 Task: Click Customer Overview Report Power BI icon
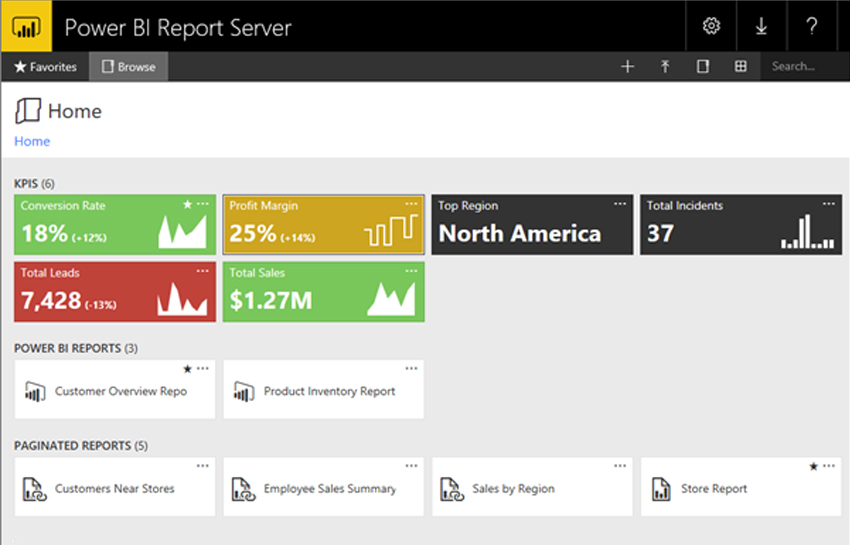[x=35, y=392]
